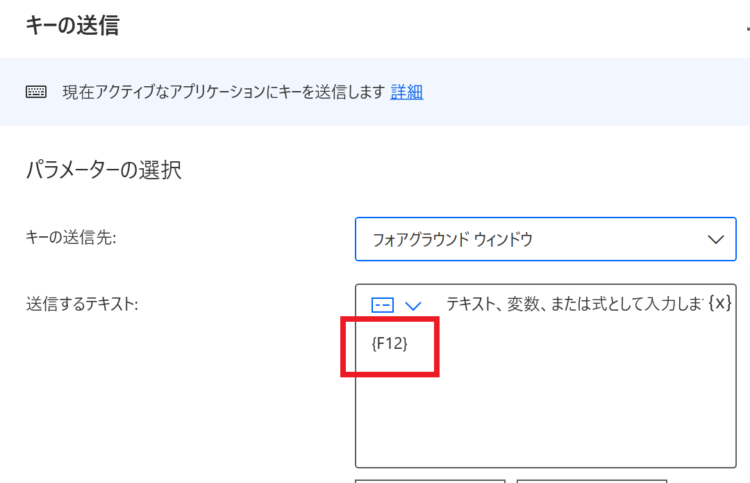Open the {x} variable picker
Screen dimensions: 750x483
click(720, 303)
